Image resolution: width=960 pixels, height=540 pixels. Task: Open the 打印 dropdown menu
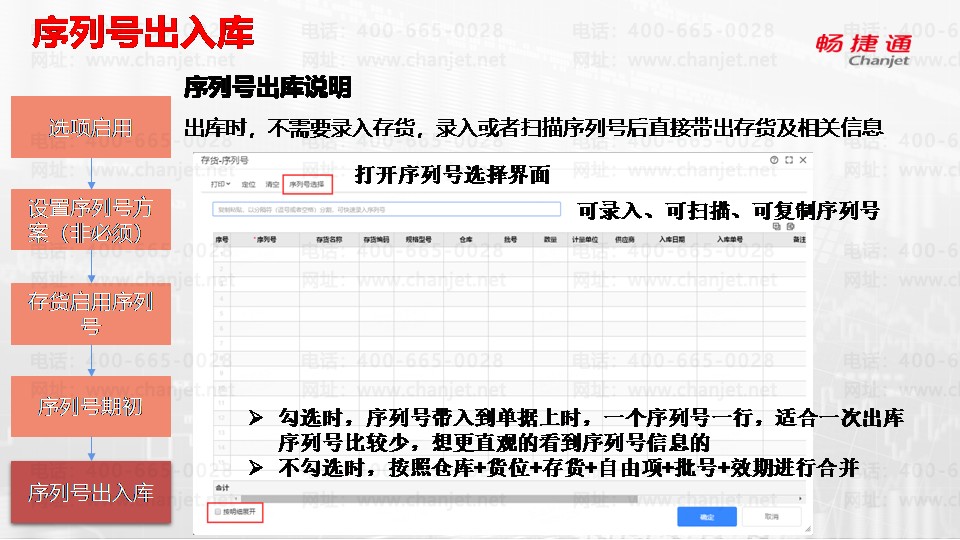pos(220,184)
